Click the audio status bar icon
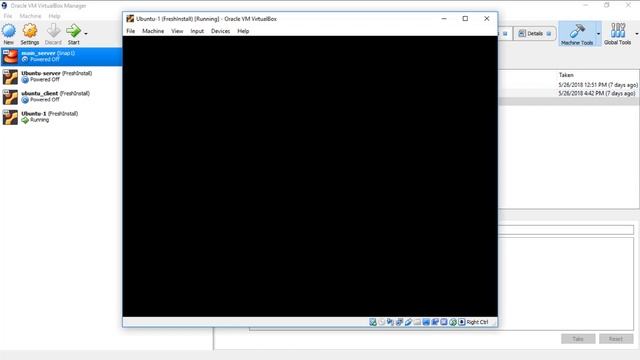Viewport: 640px width, 360px height. (390, 322)
